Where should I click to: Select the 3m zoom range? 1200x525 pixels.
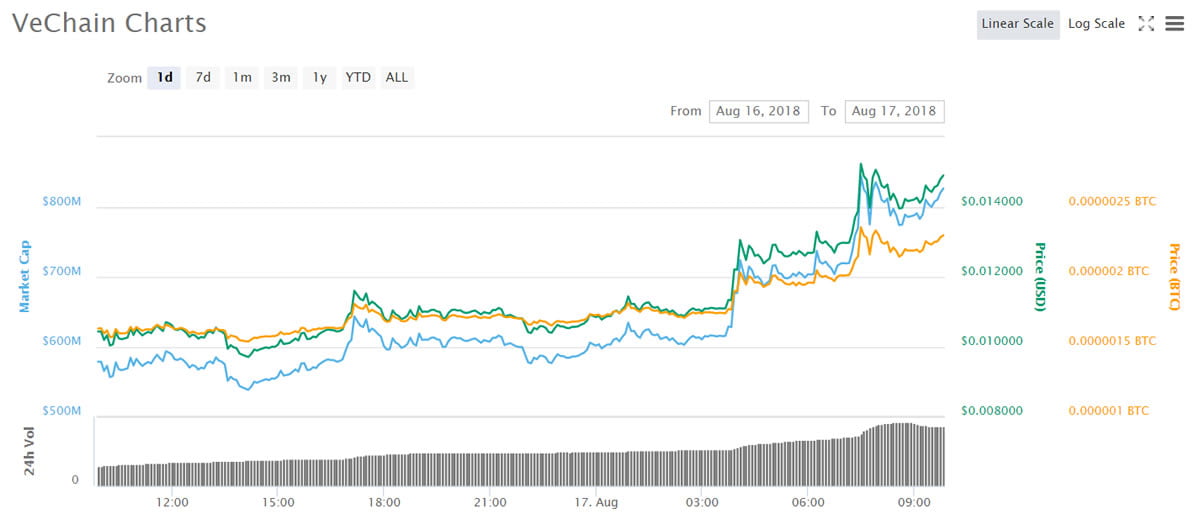(281, 77)
